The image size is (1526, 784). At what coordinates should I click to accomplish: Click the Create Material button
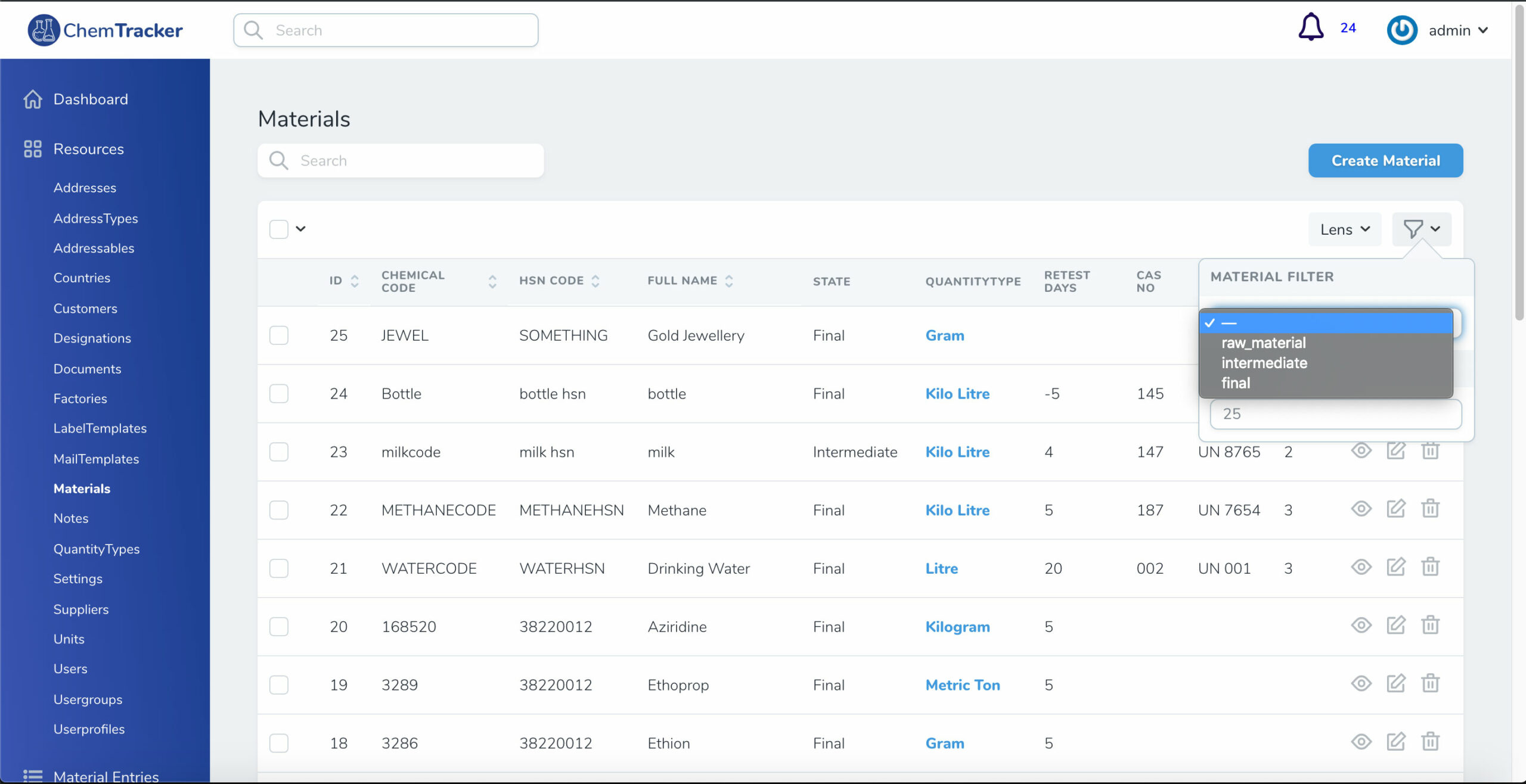point(1385,161)
